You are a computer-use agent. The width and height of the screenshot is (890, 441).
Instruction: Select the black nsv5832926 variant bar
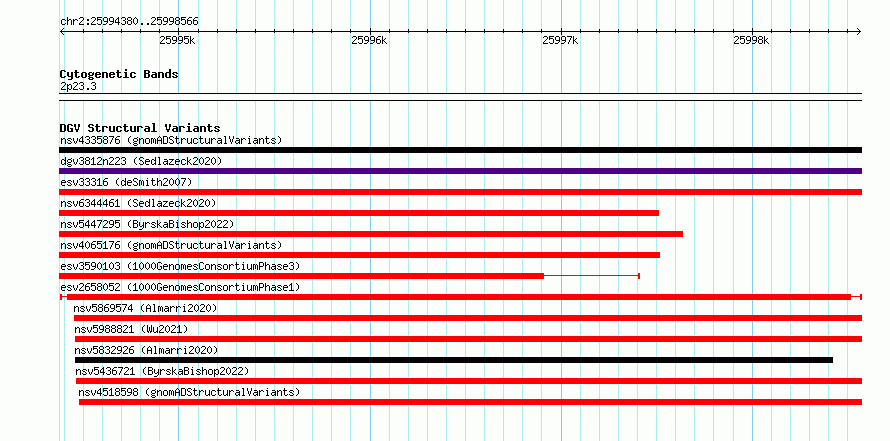point(454,360)
